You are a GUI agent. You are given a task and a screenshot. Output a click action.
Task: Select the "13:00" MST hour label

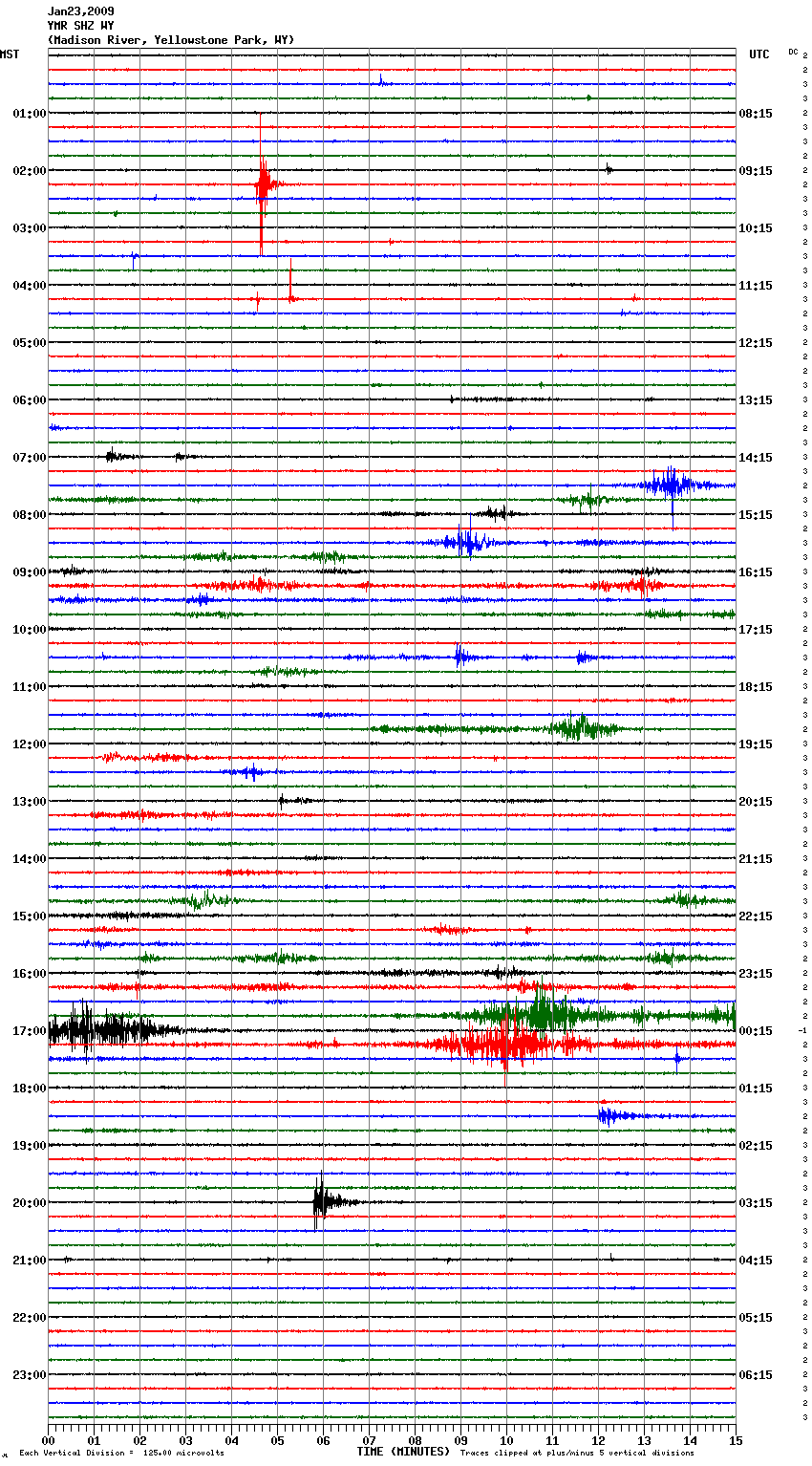(30, 802)
